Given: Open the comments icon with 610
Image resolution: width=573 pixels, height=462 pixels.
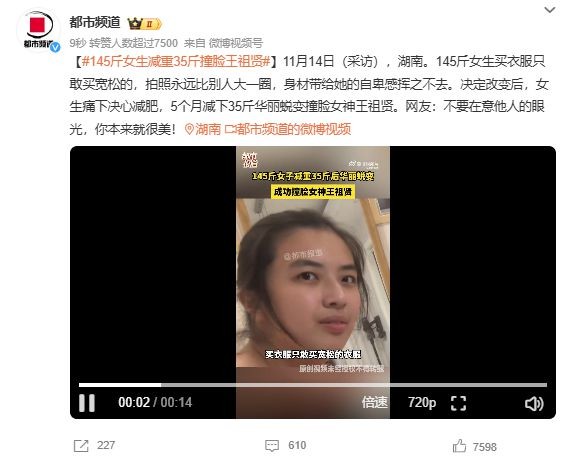Looking at the screenshot, I should pyautogui.click(x=272, y=446).
